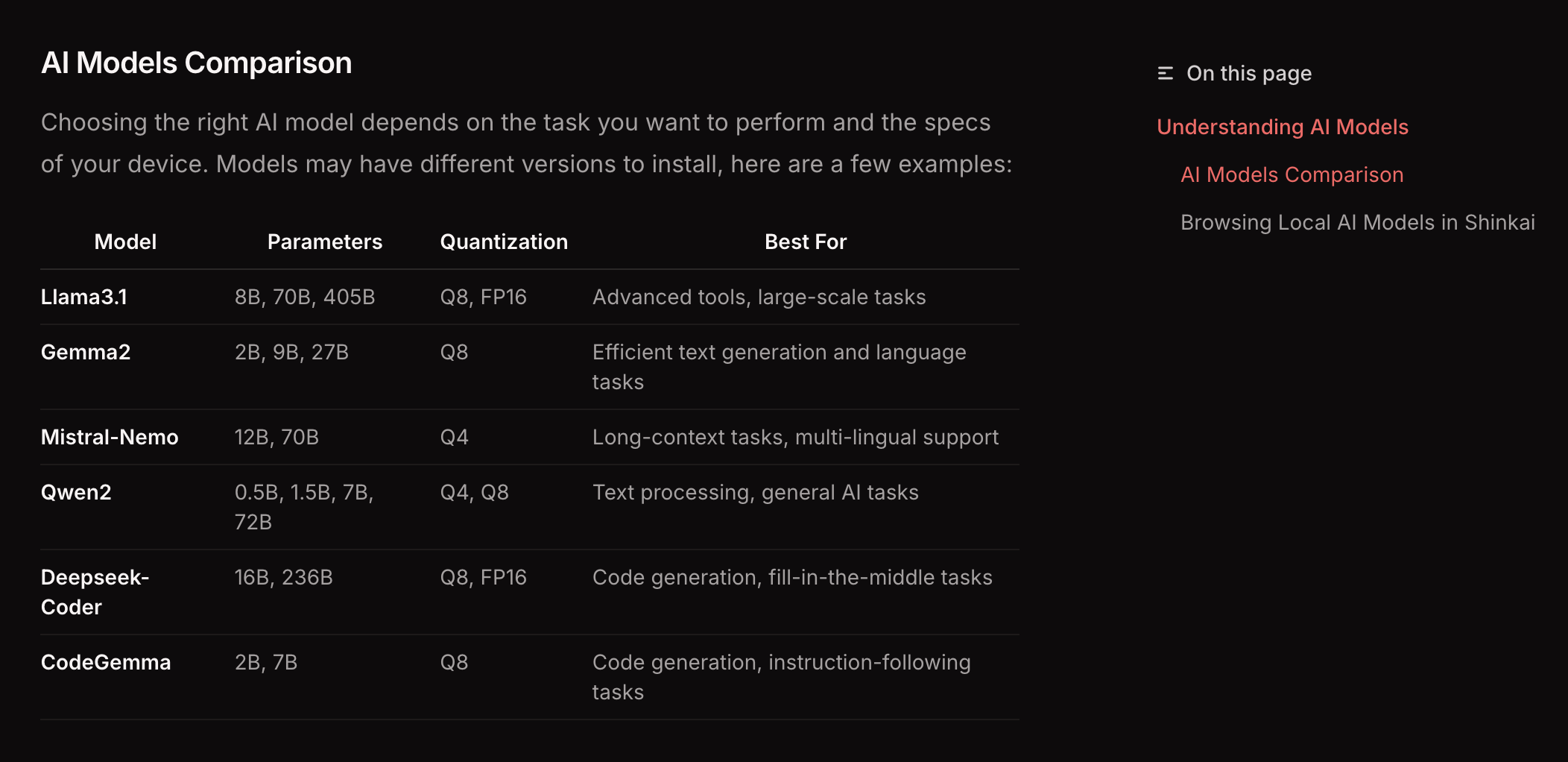Go to Browsing Local AI Models in Shinkai
This screenshot has height=762, width=1568.
[1358, 222]
